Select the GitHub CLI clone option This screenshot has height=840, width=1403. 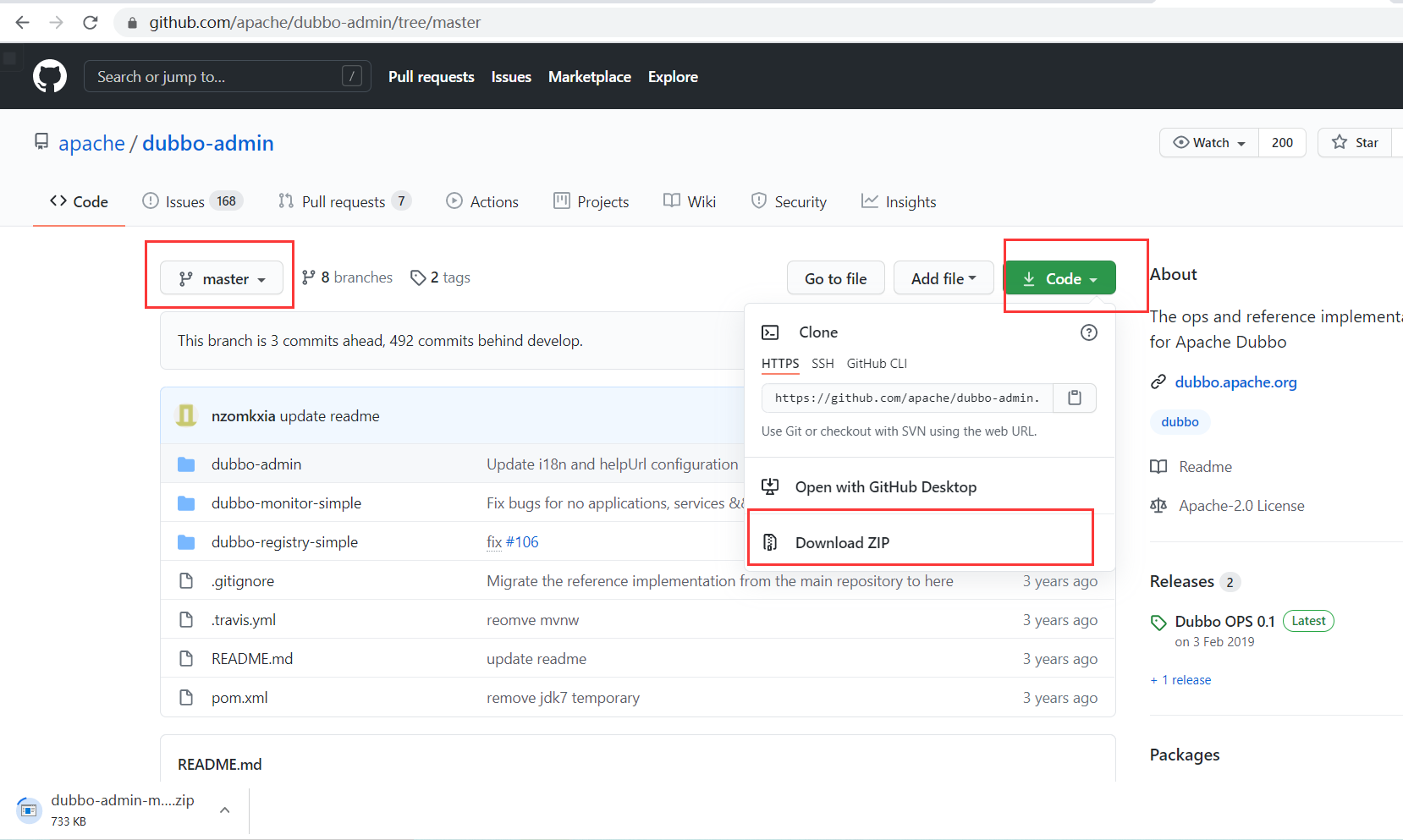pyautogui.click(x=877, y=364)
